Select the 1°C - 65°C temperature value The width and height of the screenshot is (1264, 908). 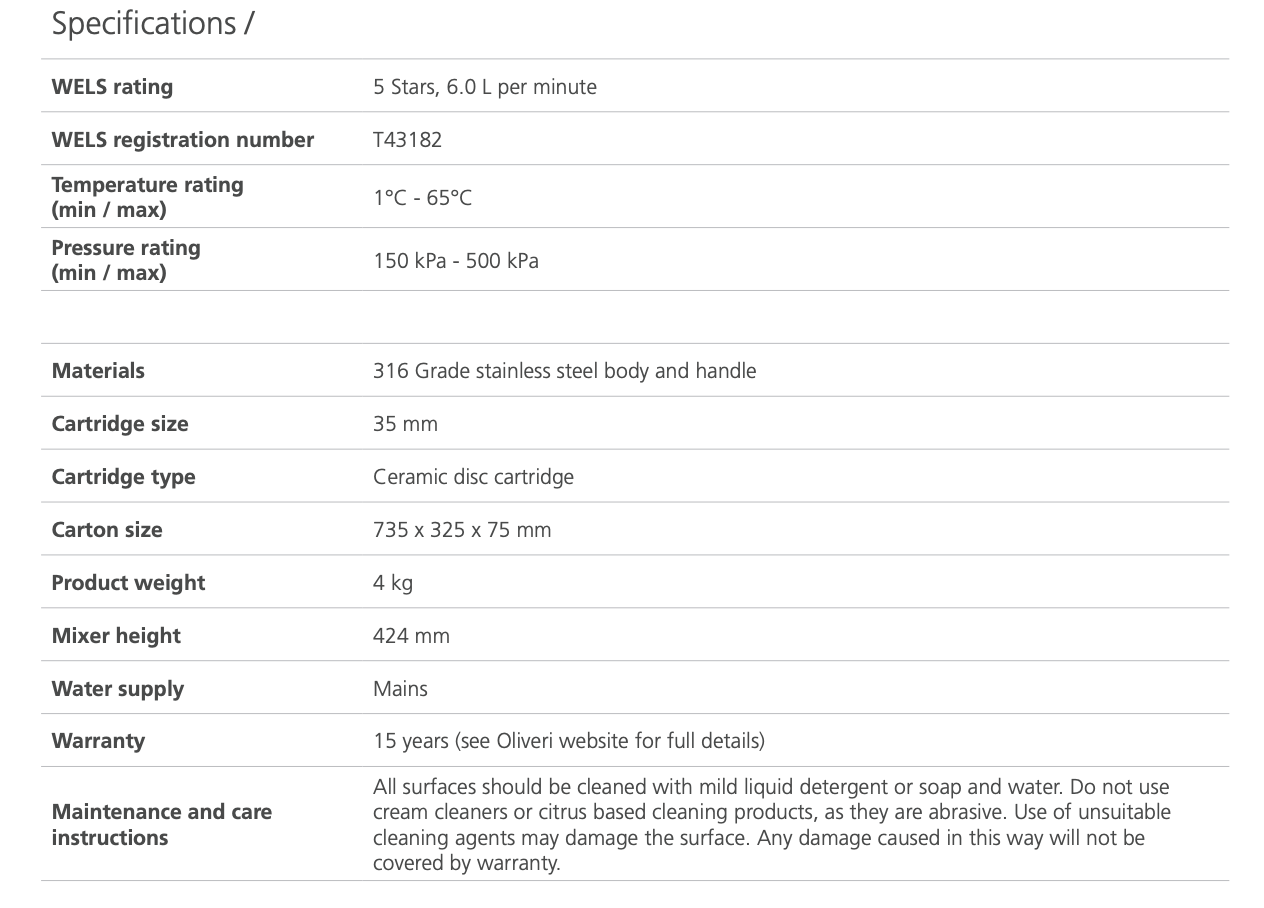click(422, 198)
